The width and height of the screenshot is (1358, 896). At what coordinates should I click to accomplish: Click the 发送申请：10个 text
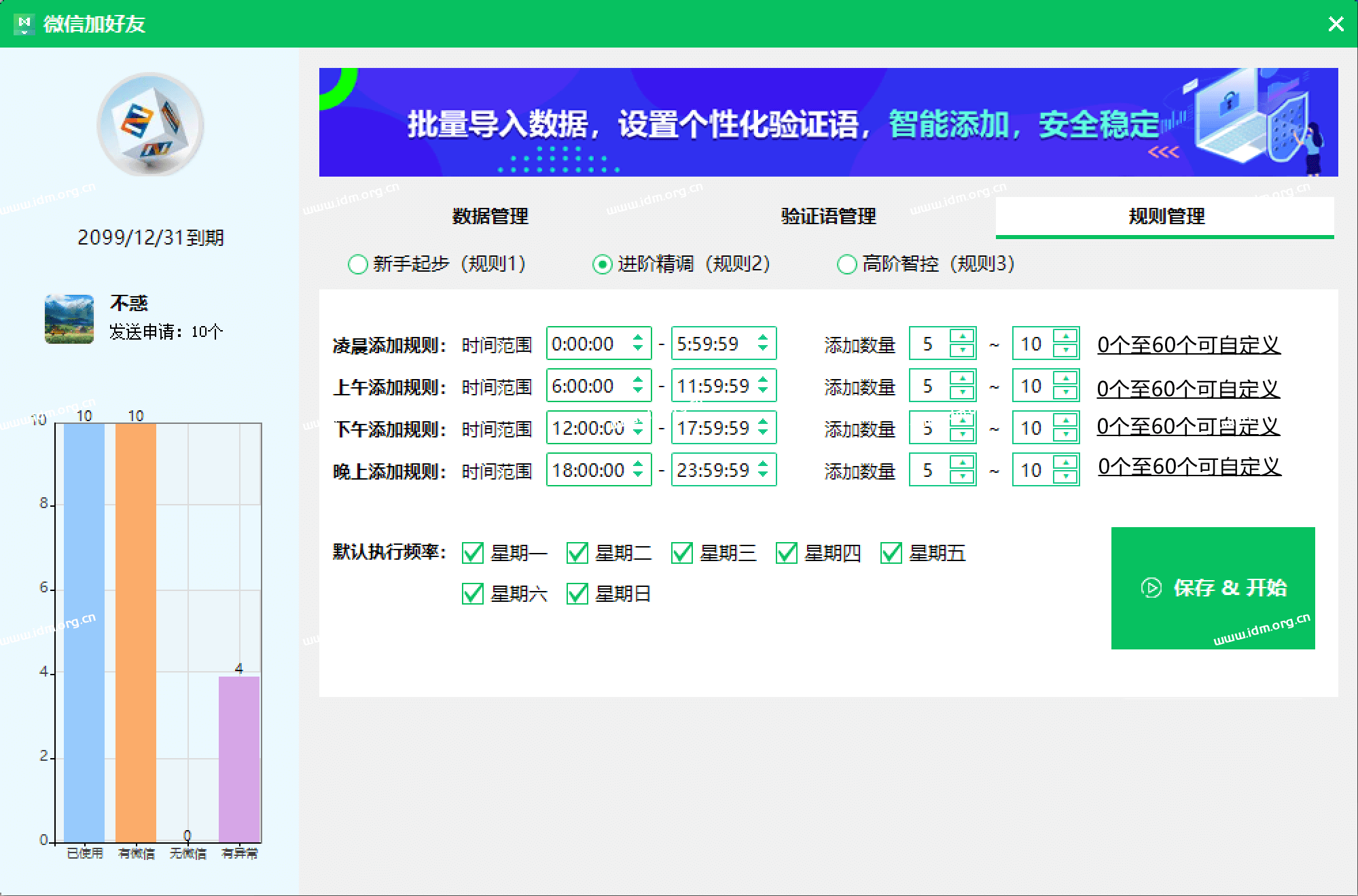click(x=166, y=332)
